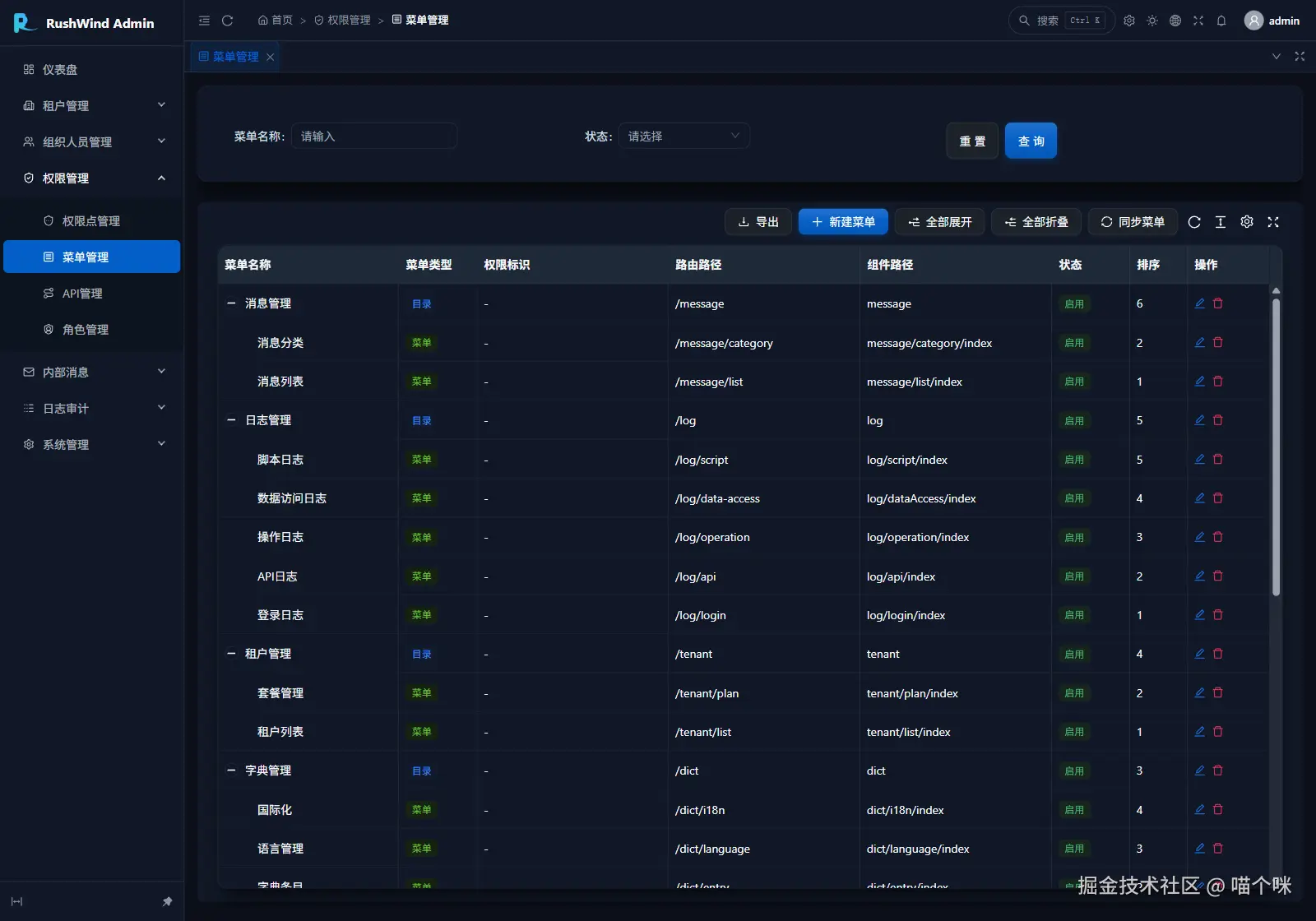Focus the 菜单名称 input field
This screenshot has height=921, width=1316.
pos(374,136)
